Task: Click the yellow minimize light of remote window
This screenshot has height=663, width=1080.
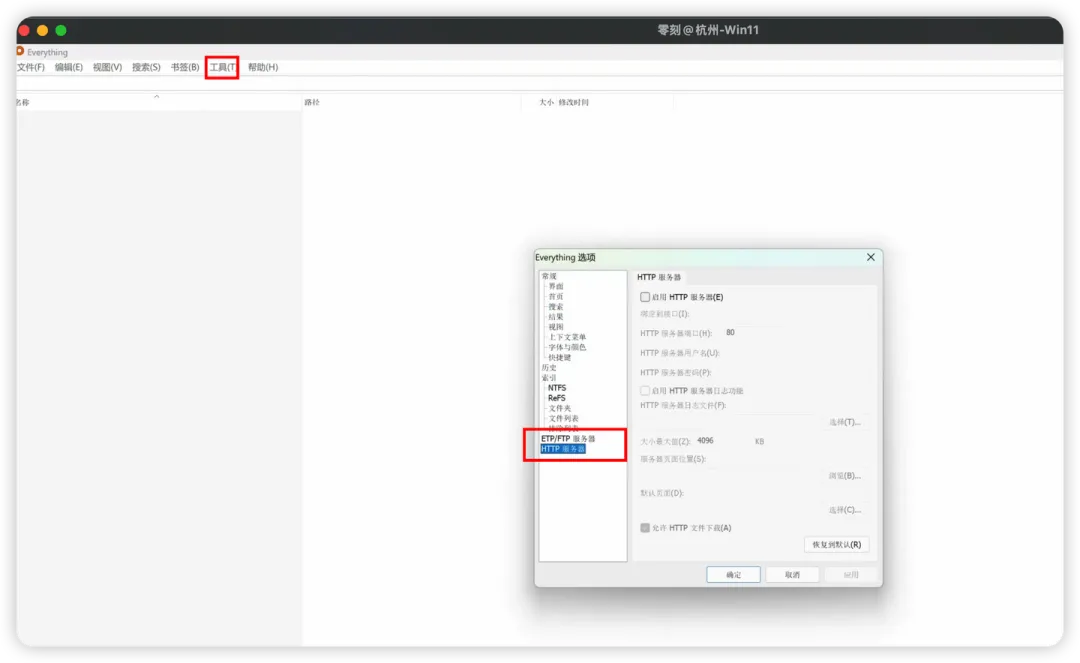Action: (x=42, y=30)
